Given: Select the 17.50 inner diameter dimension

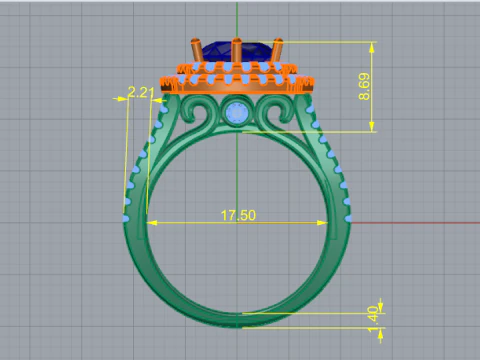Looking at the screenshot, I should coord(238,215).
